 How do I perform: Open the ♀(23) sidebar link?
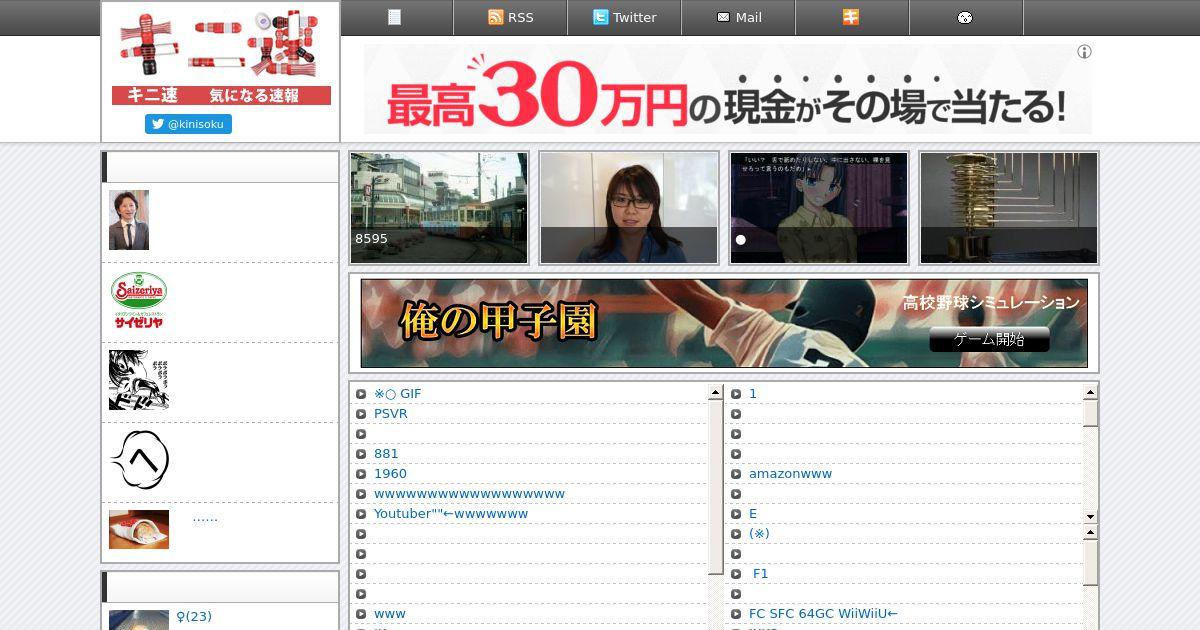(x=194, y=617)
